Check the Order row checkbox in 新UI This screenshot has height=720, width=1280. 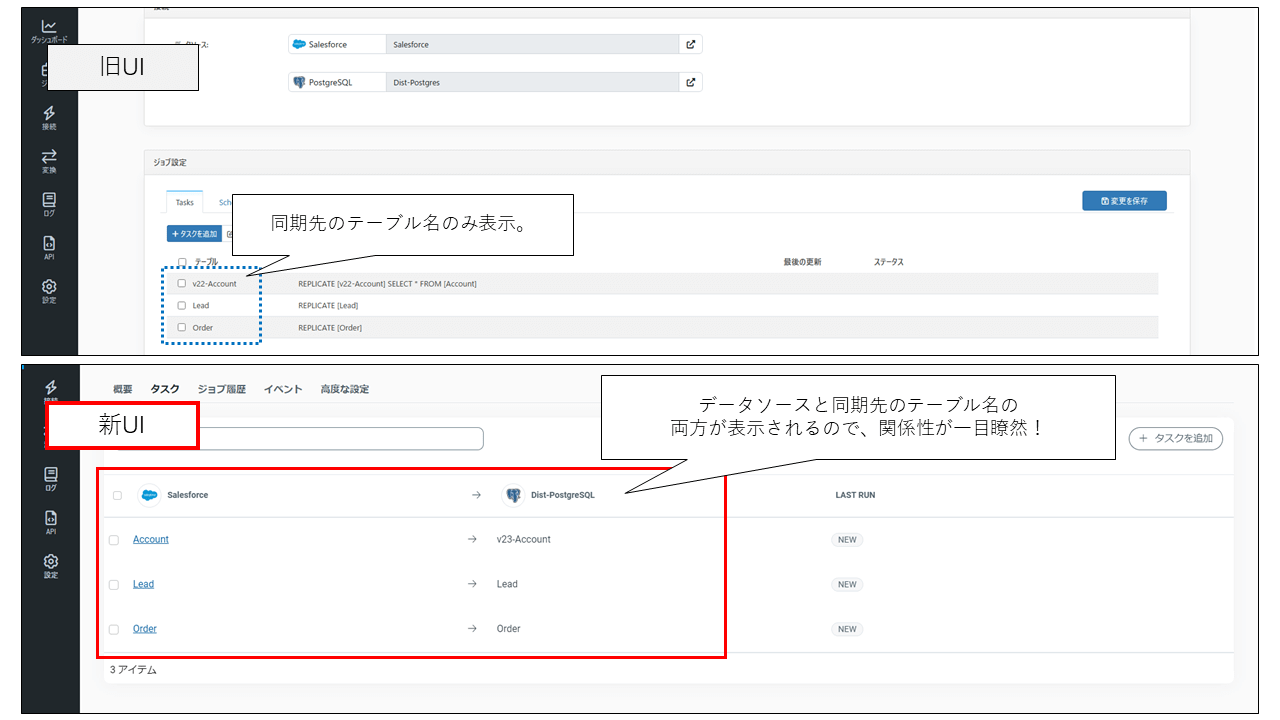[x=114, y=630]
